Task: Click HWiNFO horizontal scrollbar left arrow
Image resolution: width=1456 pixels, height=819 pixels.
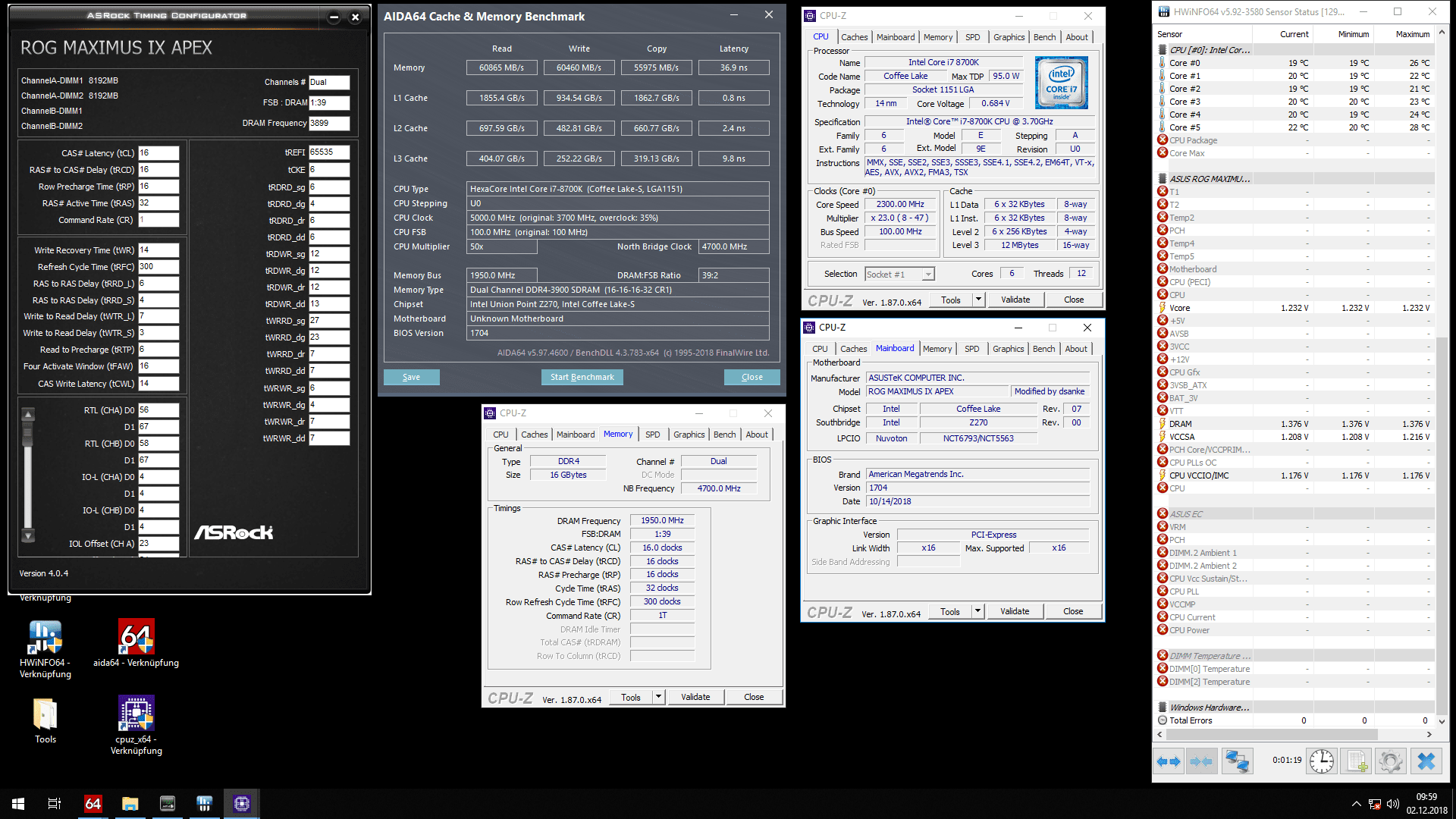Action: (1159, 734)
